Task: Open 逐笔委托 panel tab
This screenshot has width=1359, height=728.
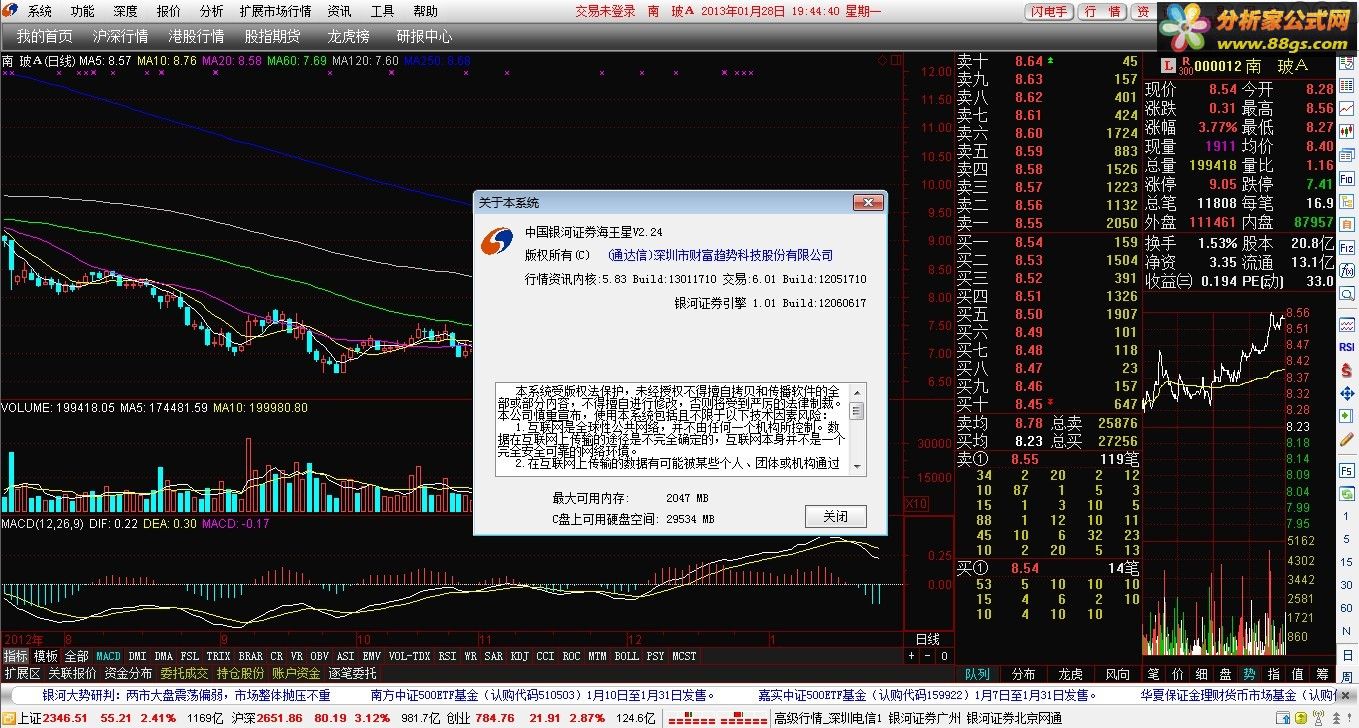Action: coord(352,673)
